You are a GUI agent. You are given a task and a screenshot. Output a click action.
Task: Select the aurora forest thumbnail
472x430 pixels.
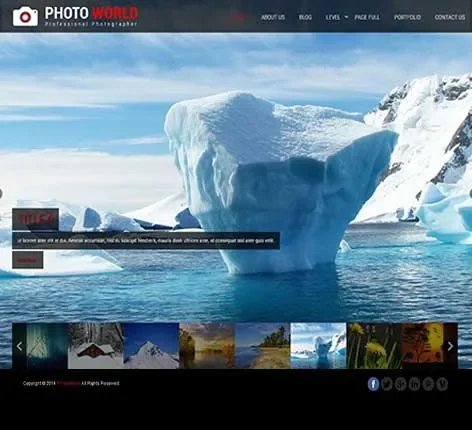(47, 346)
